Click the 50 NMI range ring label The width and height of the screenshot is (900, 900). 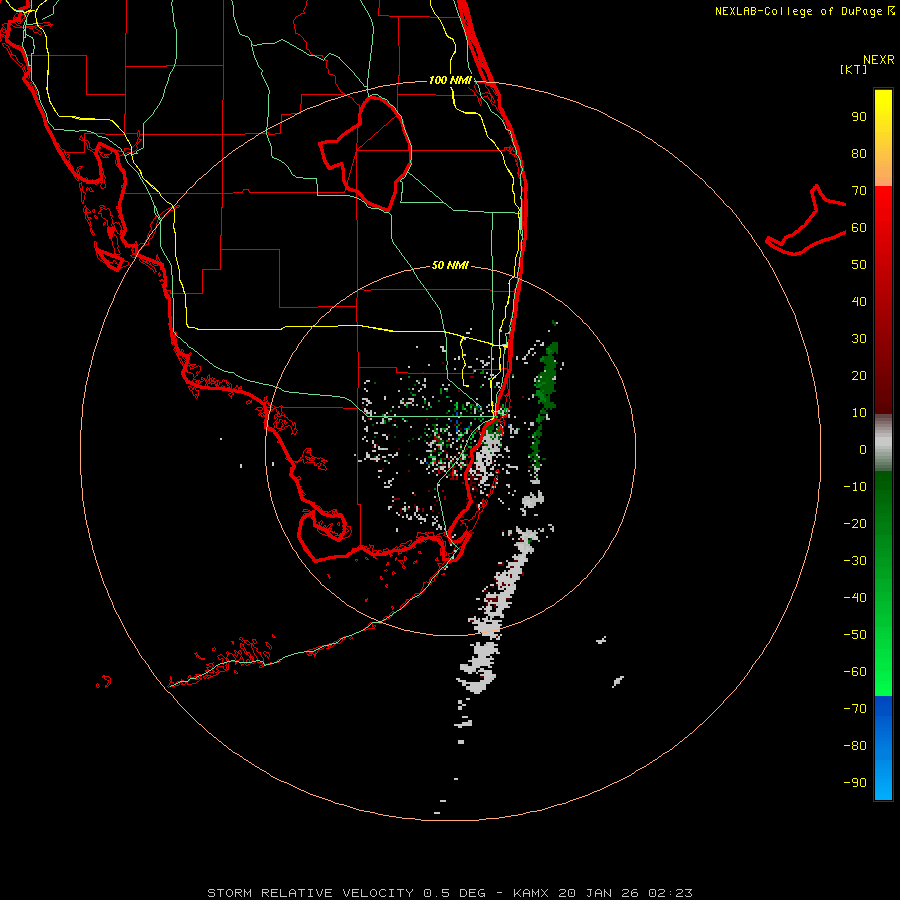(x=450, y=265)
